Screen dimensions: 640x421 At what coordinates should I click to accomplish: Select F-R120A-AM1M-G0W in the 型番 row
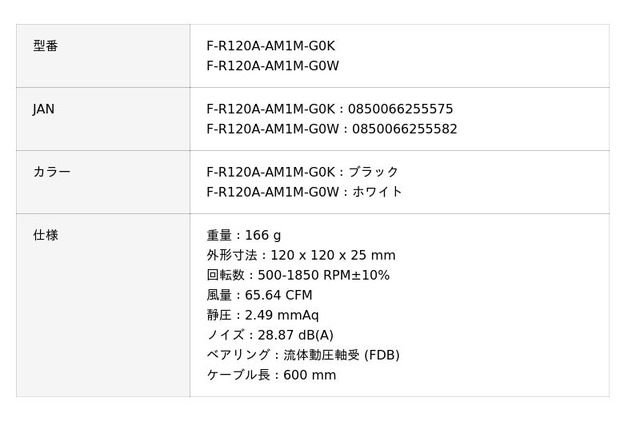click(273, 66)
